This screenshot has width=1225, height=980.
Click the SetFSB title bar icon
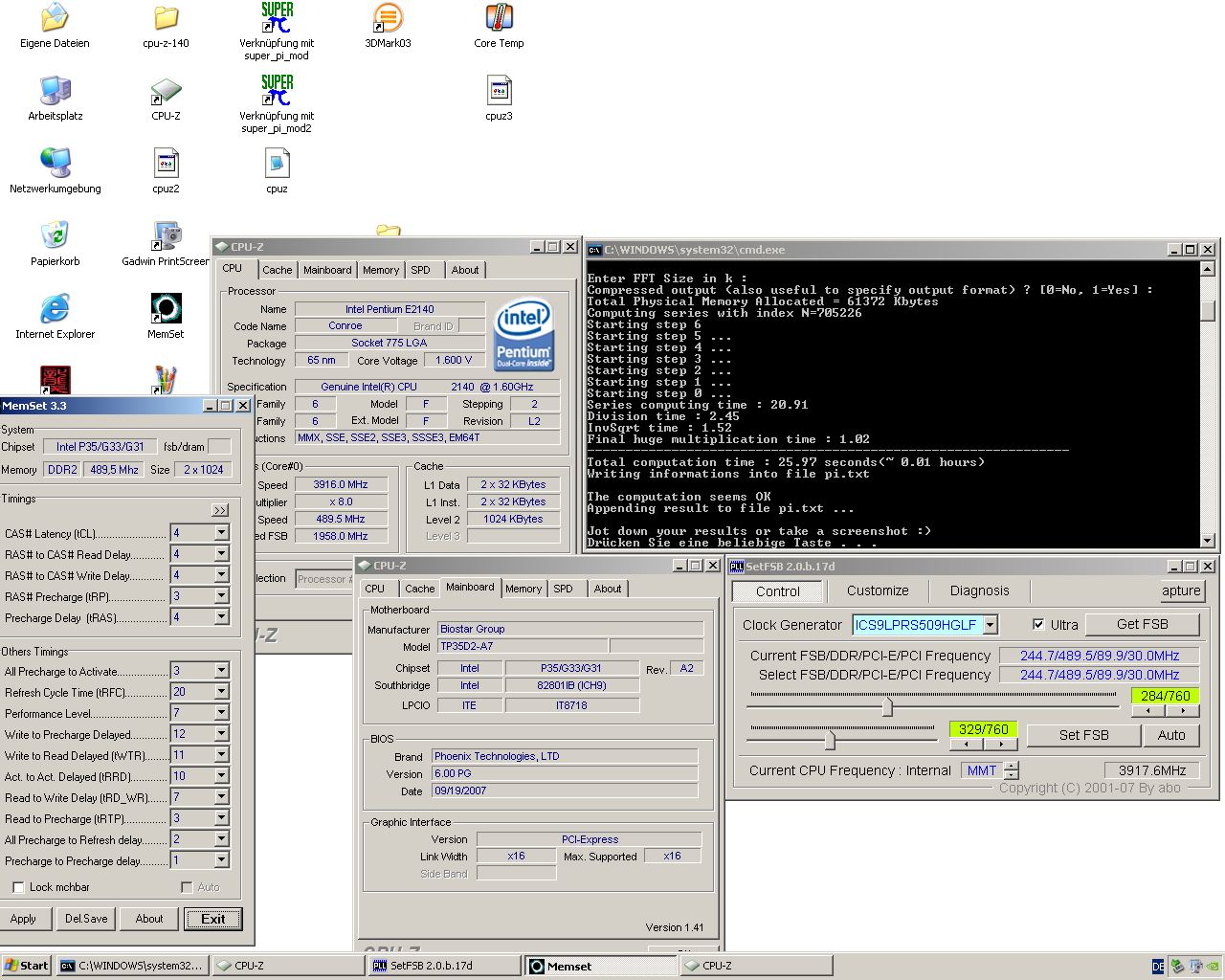[x=737, y=566]
